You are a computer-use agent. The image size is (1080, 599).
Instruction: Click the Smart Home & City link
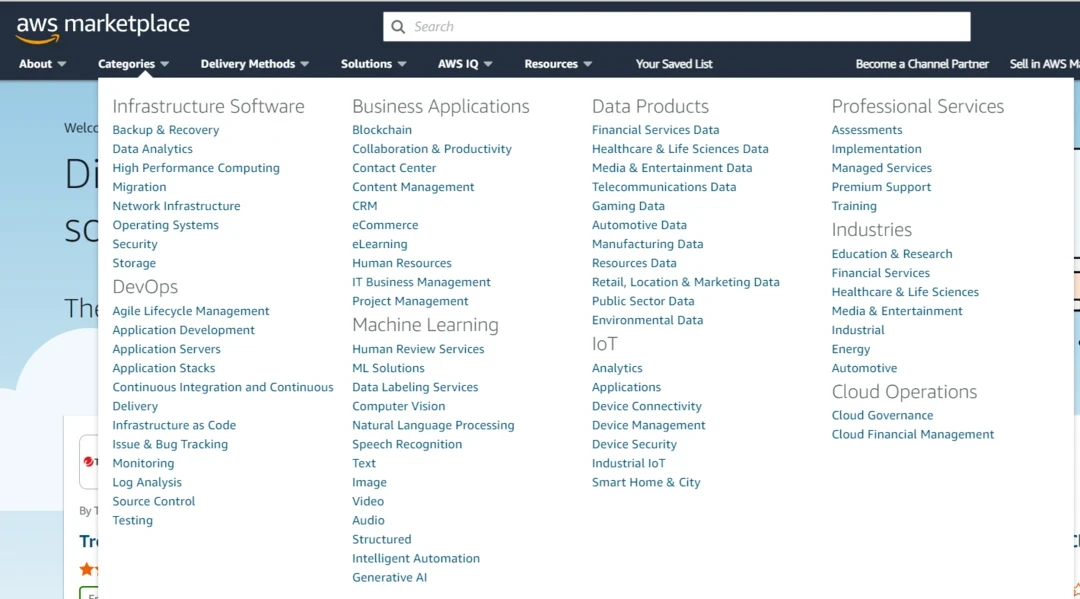[646, 483]
